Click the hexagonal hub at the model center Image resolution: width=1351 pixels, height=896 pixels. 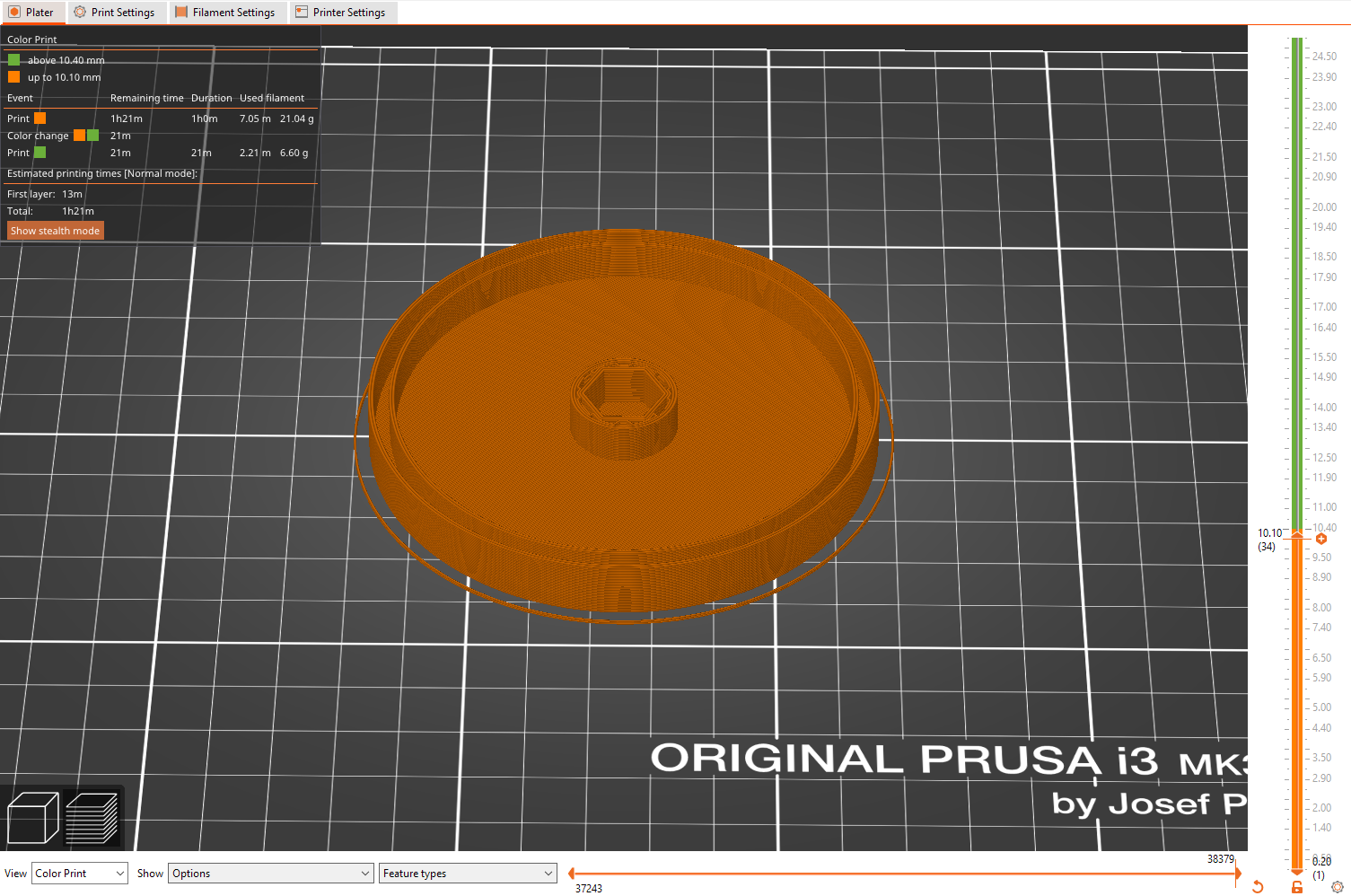click(622, 408)
